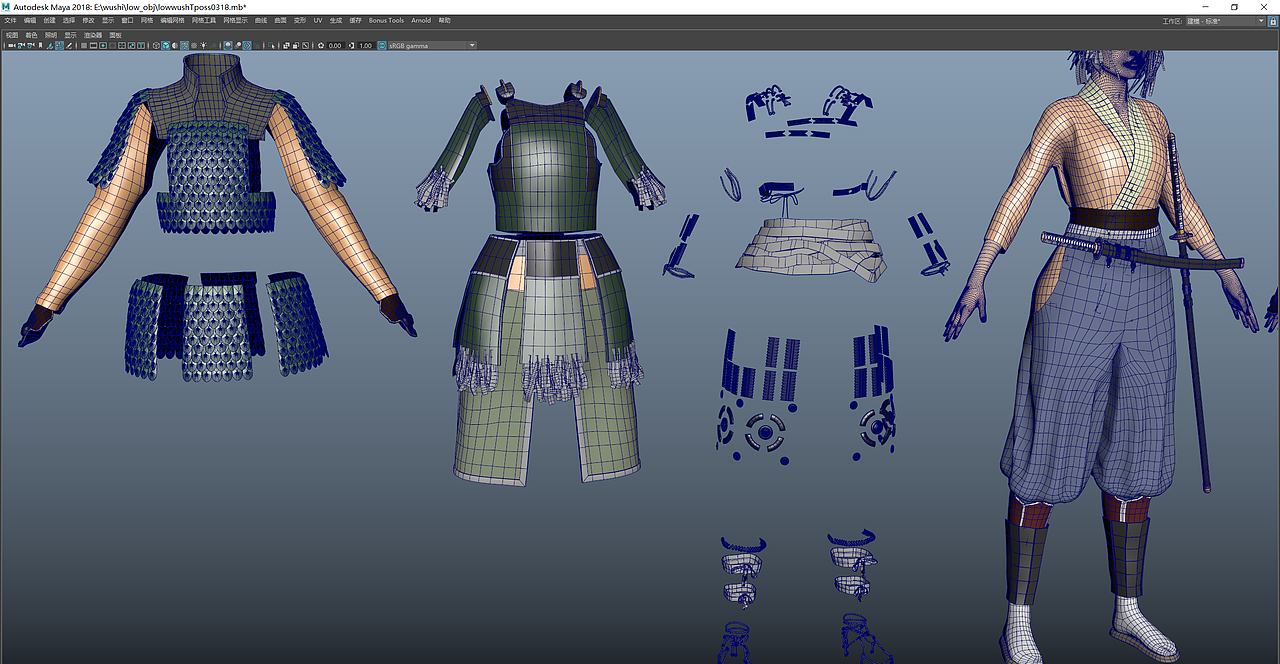
Task: Click Use All Lights bulb icon
Action: pos(204,45)
